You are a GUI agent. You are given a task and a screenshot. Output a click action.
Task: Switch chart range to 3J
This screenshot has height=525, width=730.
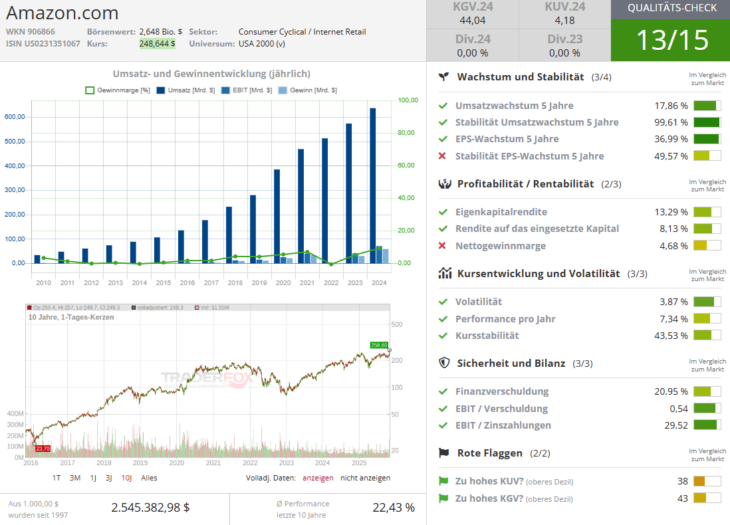(x=108, y=478)
